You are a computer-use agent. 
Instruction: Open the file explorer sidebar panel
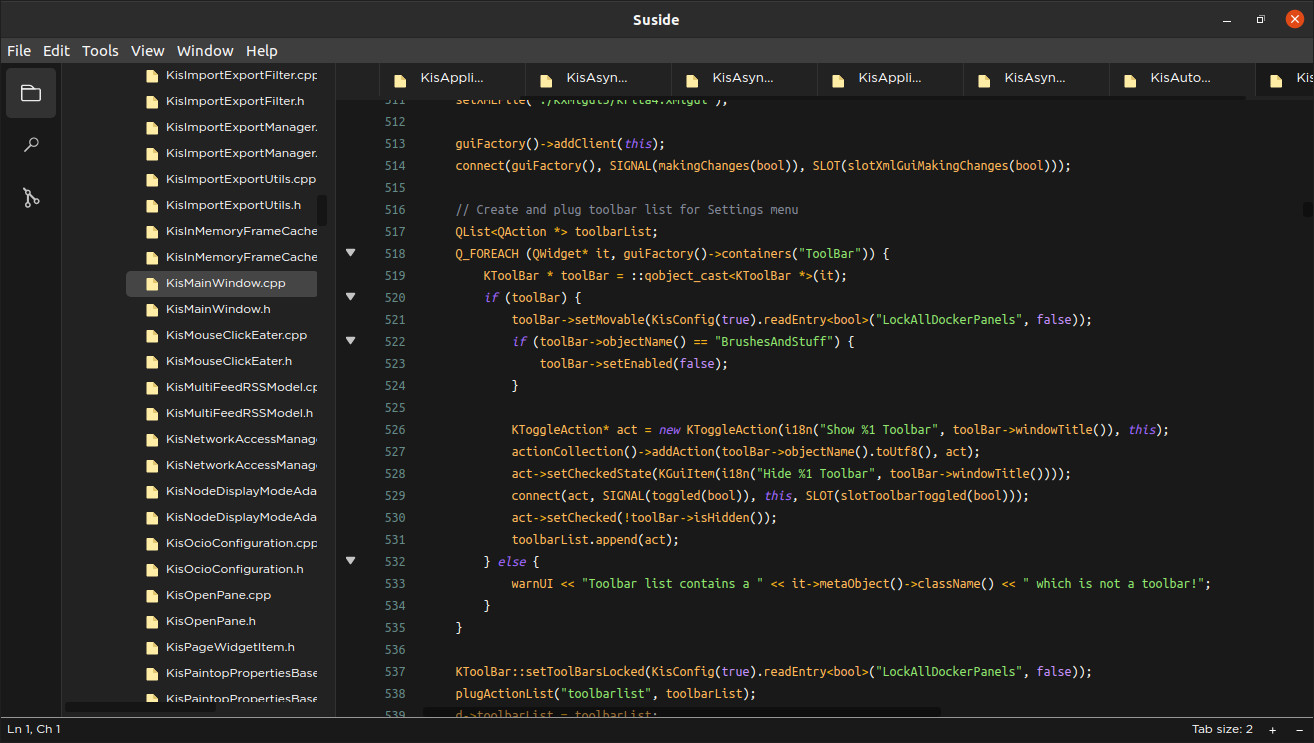[x=31, y=93]
